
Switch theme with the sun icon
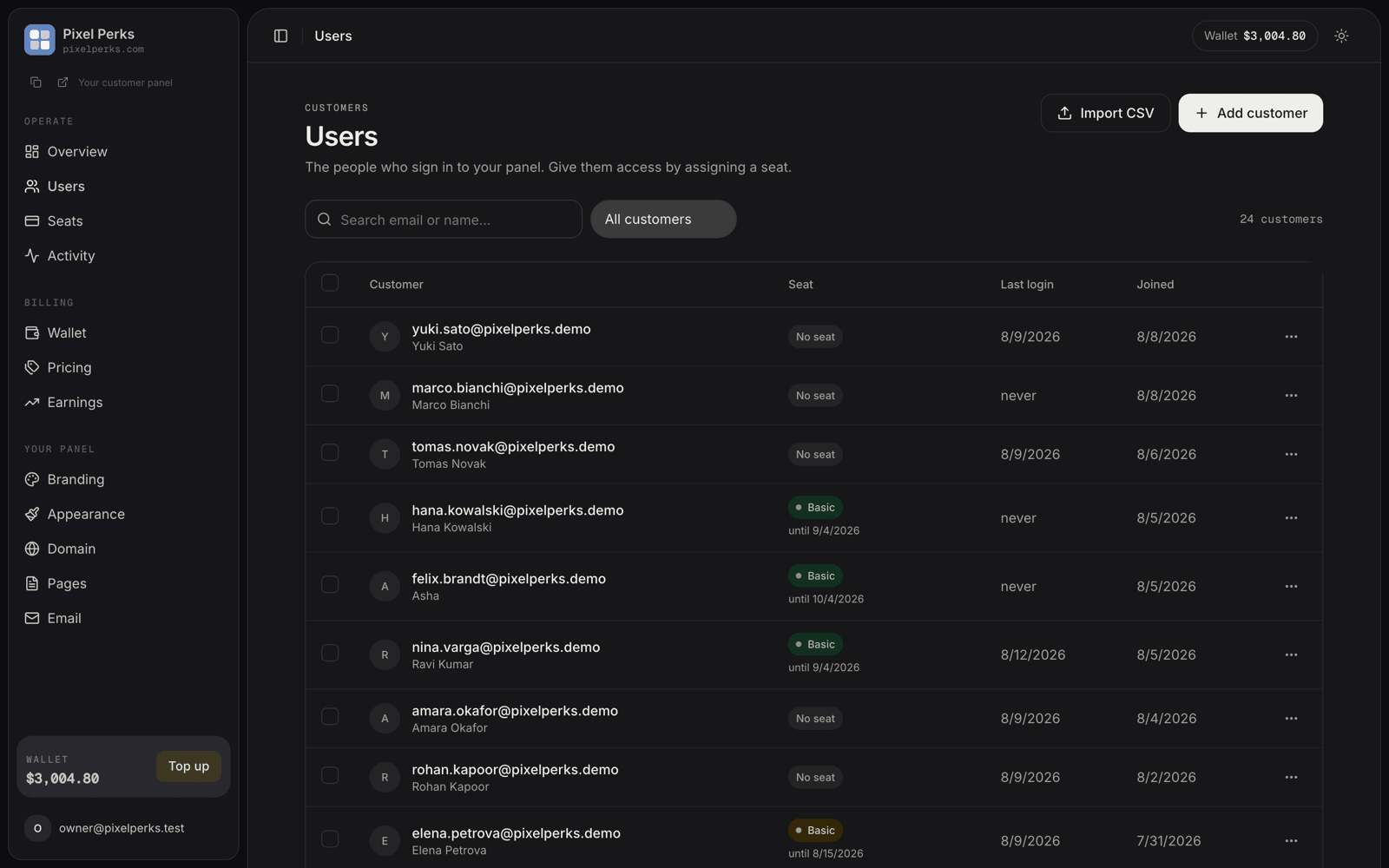pos(1341,36)
